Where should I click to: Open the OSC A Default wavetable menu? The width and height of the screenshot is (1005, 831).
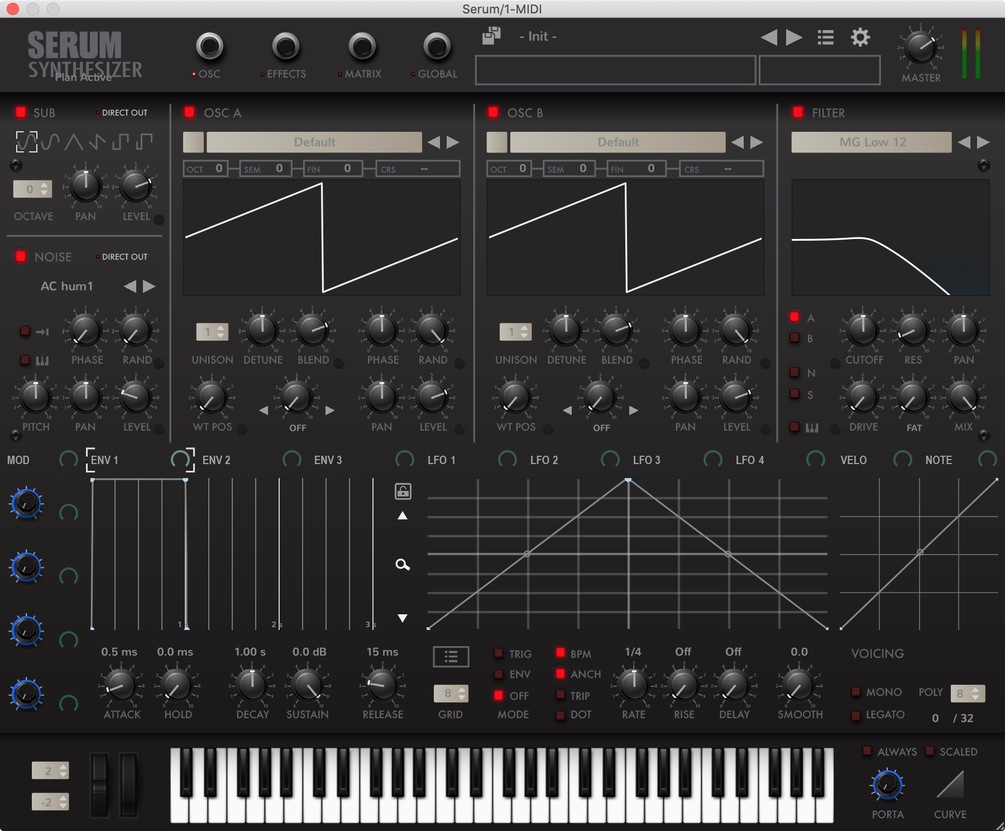(x=314, y=142)
